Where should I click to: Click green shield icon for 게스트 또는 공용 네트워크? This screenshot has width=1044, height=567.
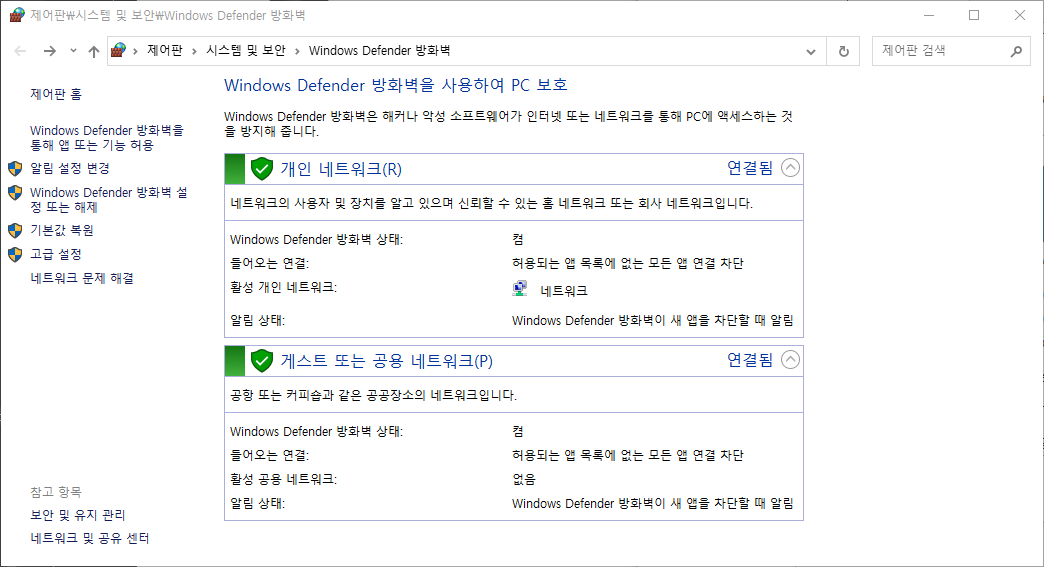click(262, 361)
